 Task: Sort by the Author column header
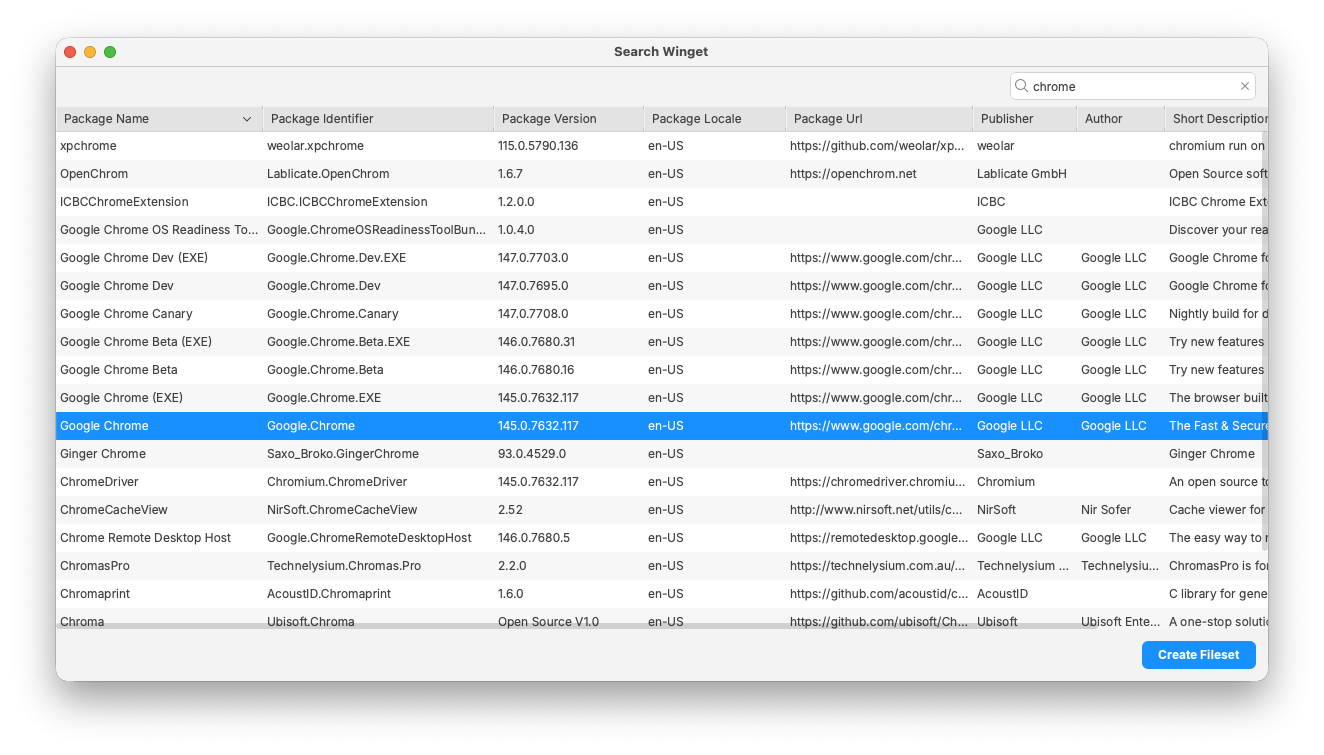click(x=1120, y=119)
